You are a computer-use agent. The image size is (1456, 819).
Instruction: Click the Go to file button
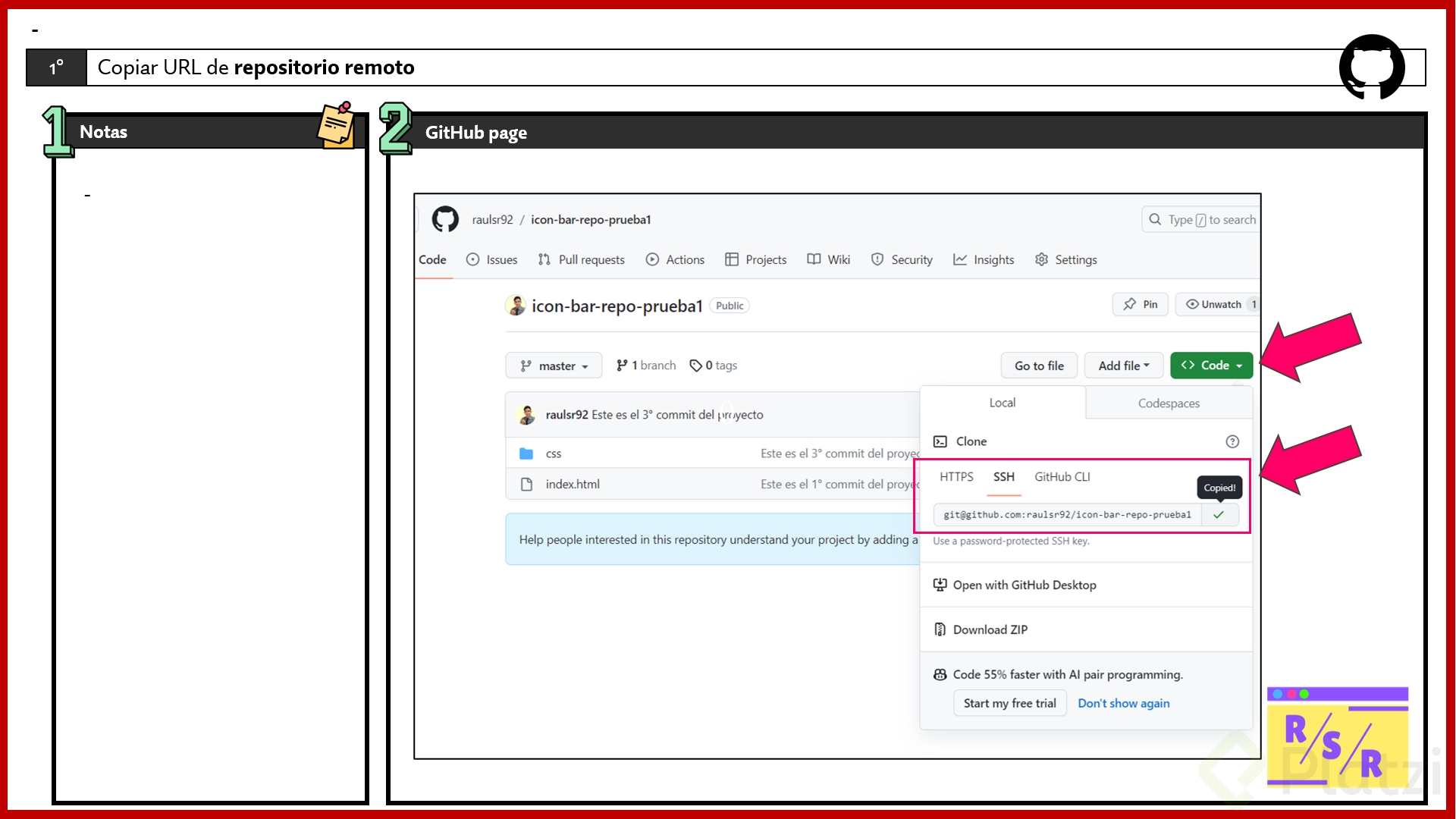(x=1039, y=366)
